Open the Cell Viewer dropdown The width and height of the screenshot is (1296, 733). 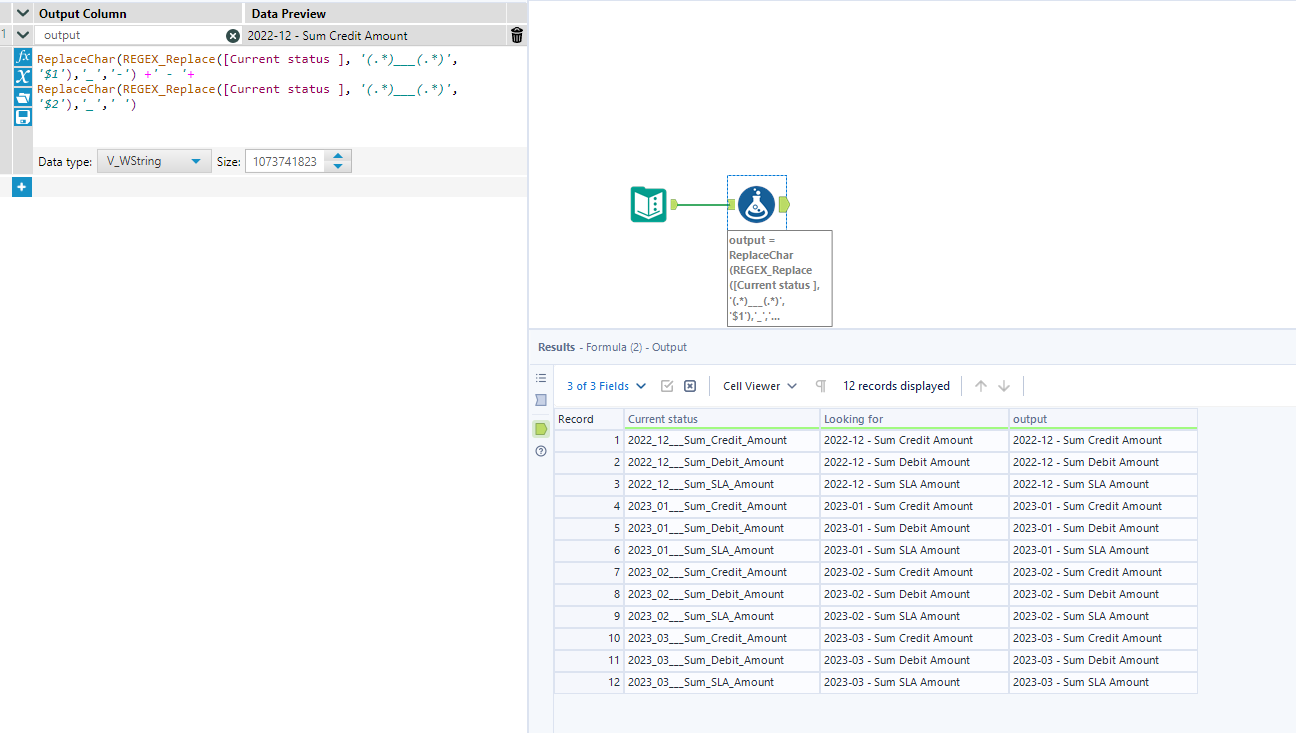[x=758, y=385]
